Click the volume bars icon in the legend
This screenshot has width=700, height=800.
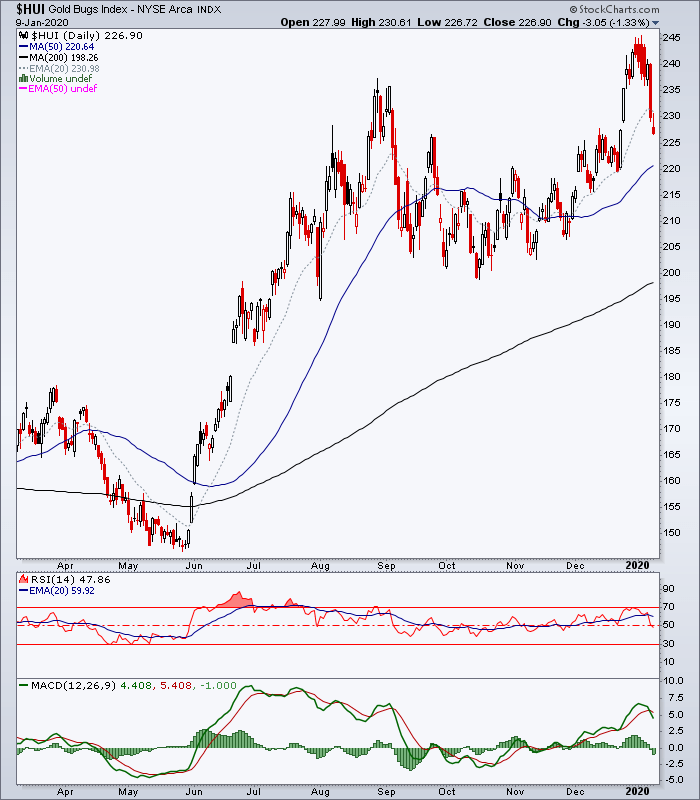point(23,79)
